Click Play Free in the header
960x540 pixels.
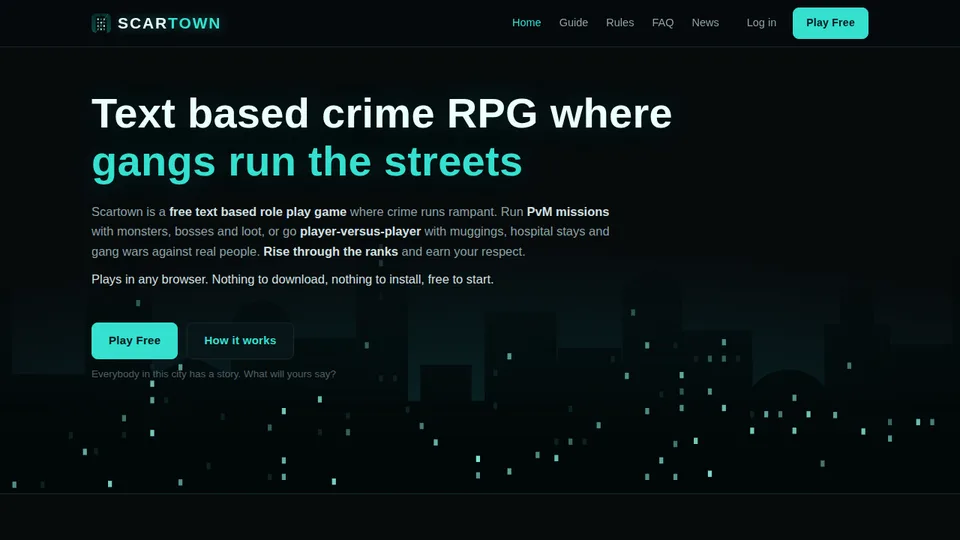click(x=830, y=23)
